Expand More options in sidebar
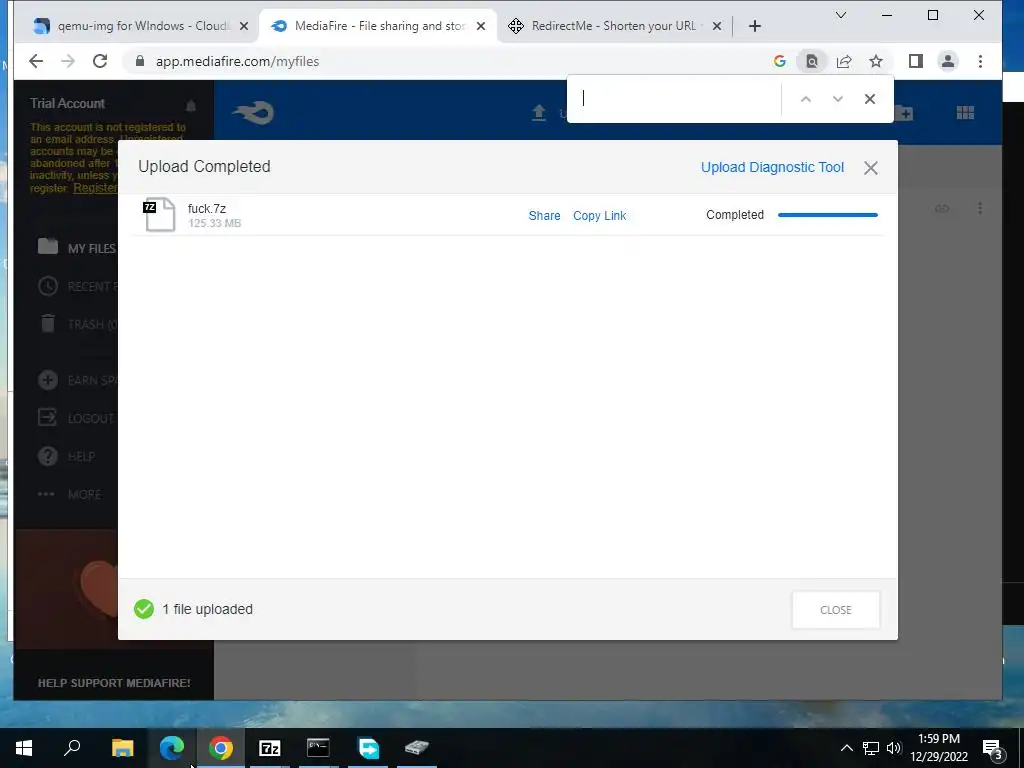This screenshot has width=1024, height=768. (x=69, y=494)
